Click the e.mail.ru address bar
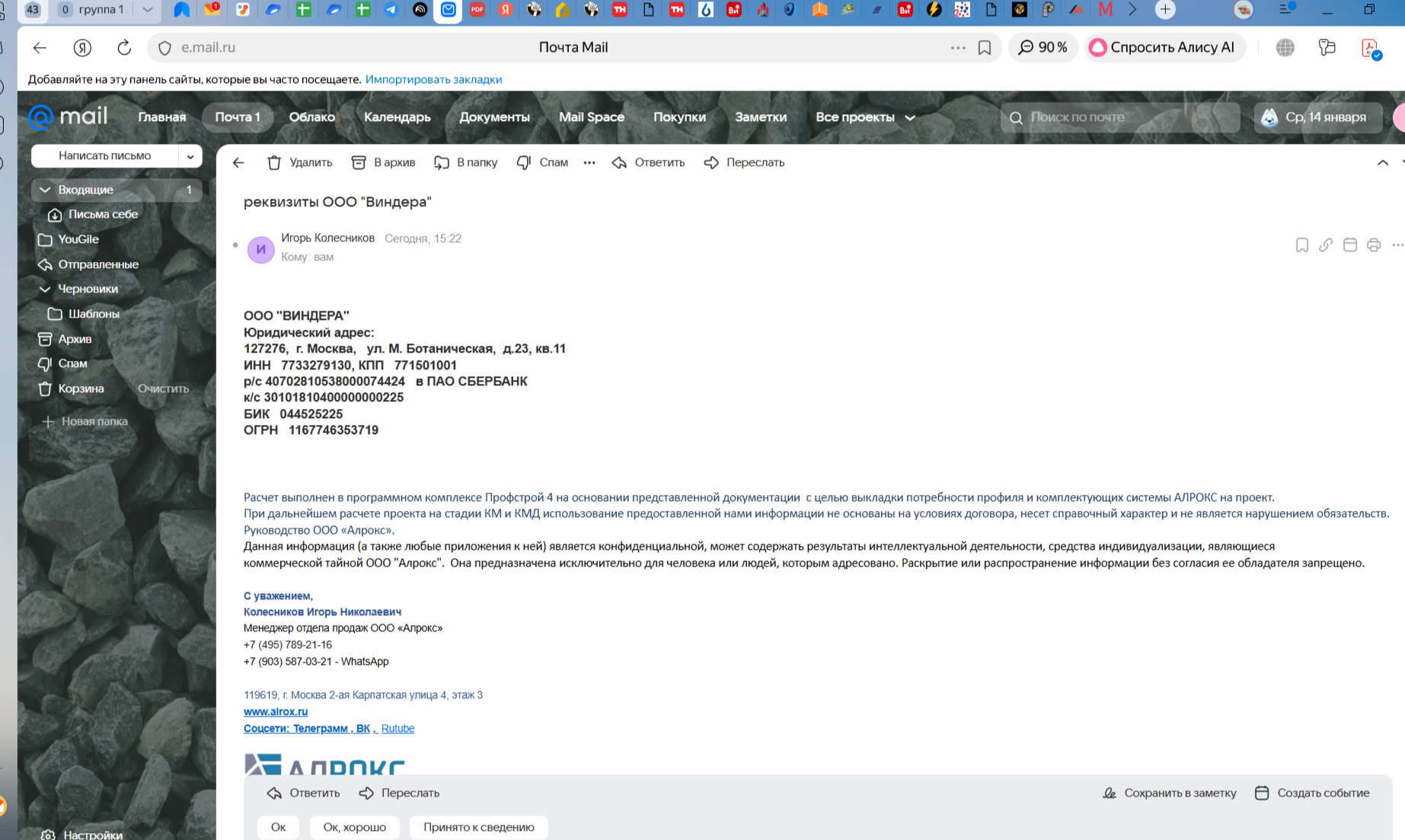Viewport: 1405px width, 840px height. 574,47
